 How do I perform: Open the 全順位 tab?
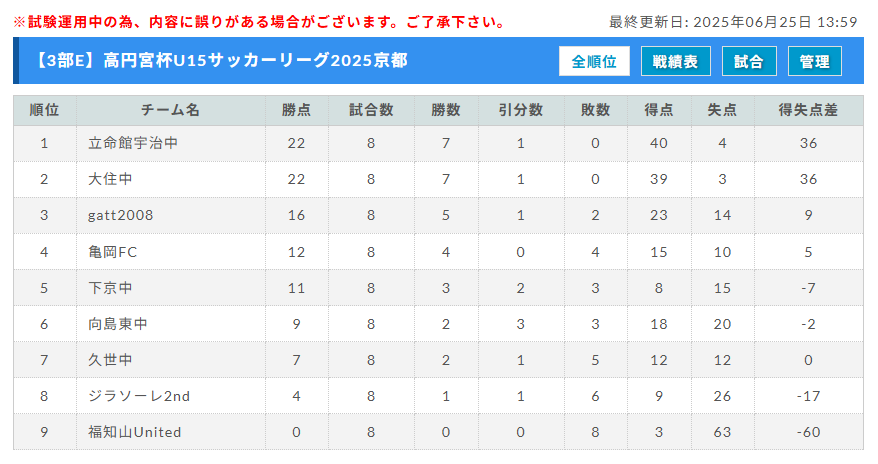(x=594, y=61)
